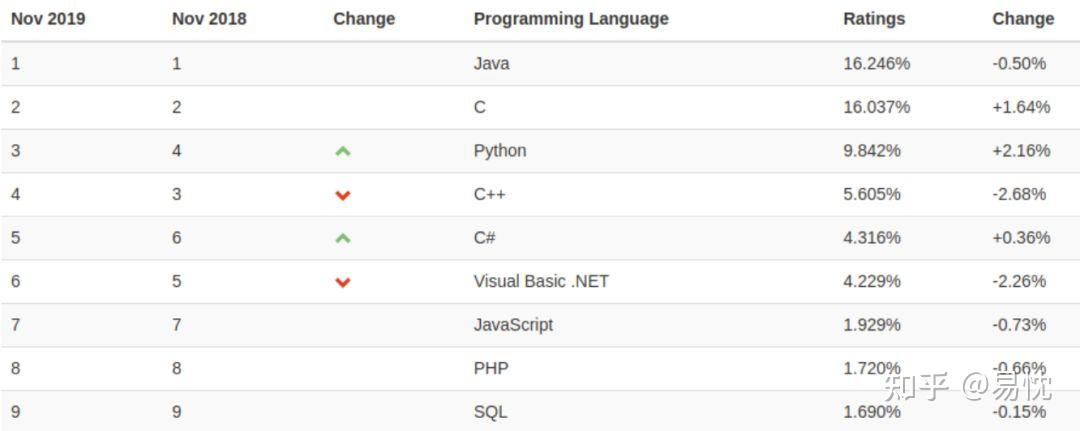Click the Nov 2018 column header
Image resolution: width=1080 pixels, height=431 pixels.
tap(209, 19)
